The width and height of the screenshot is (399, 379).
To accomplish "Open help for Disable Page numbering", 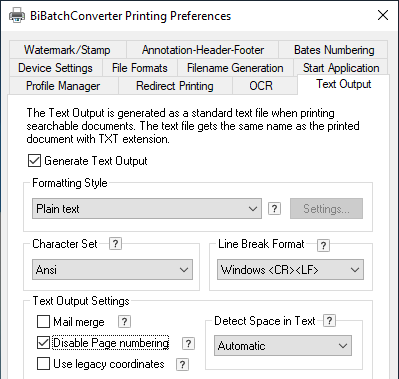I will tap(188, 344).
